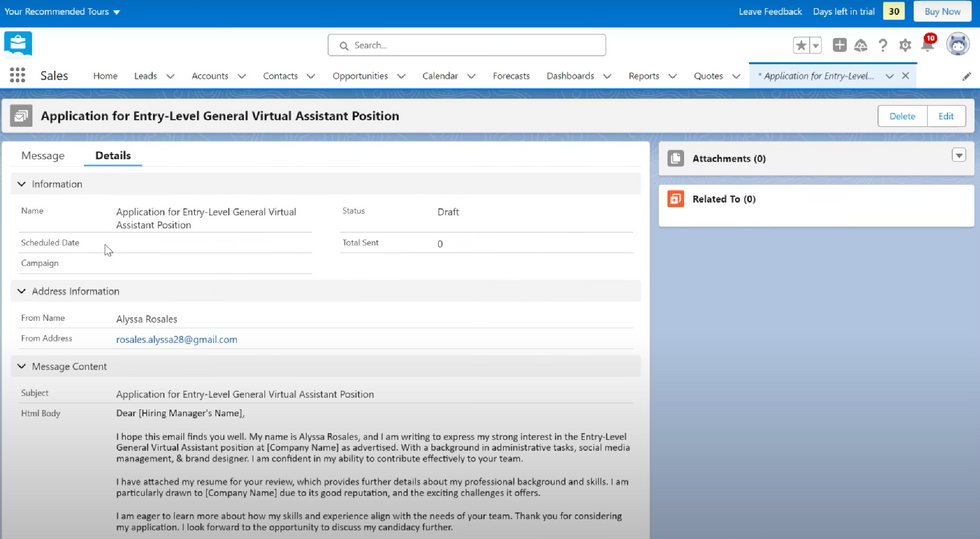Collapse the Message Content section
980x539 pixels.
[x=22, y=366]
